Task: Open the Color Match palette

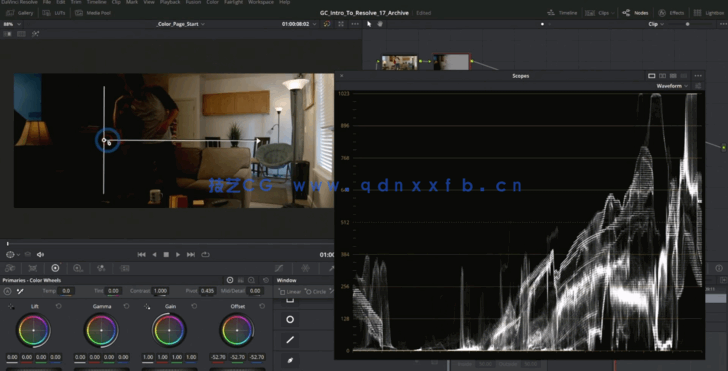Action: pyautogui.click(x=33, y=268)
